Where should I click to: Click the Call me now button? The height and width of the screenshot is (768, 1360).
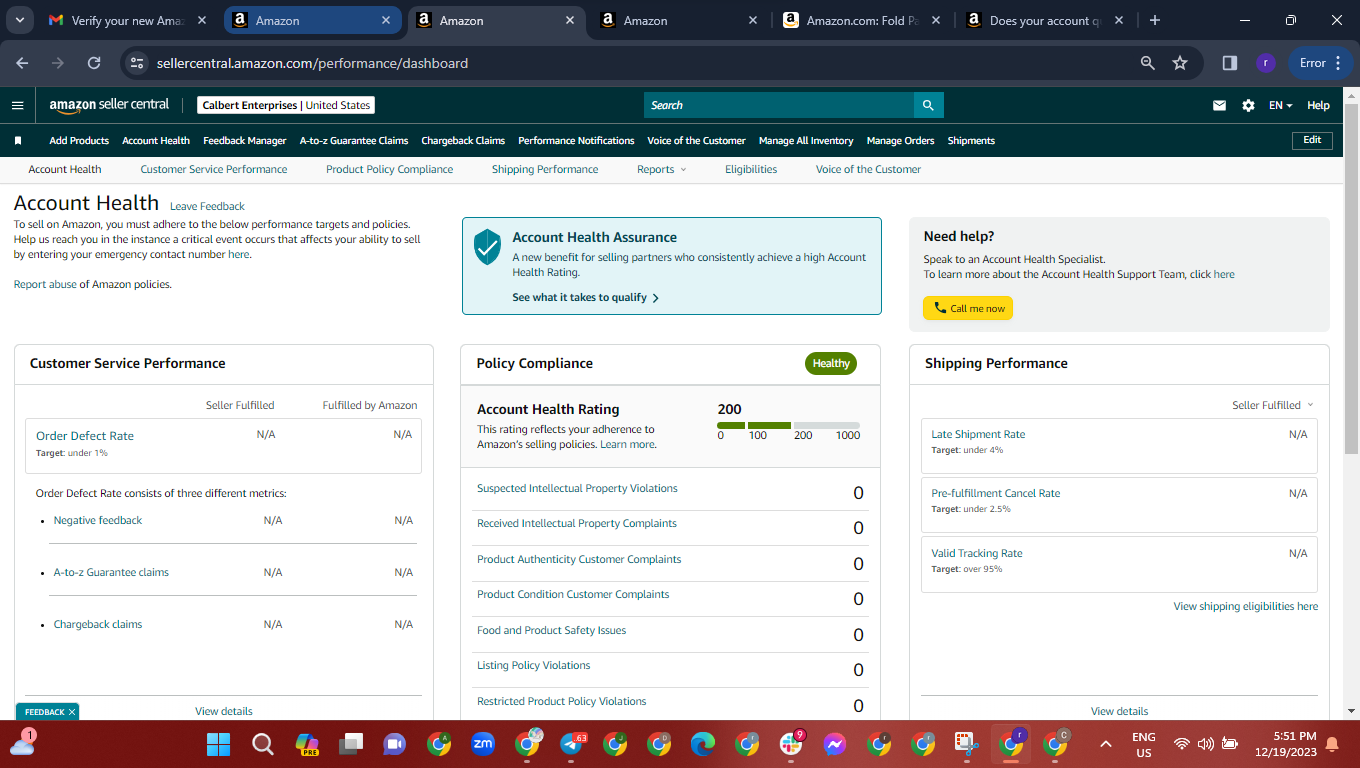pyautogui.click(x=968, y=308)
